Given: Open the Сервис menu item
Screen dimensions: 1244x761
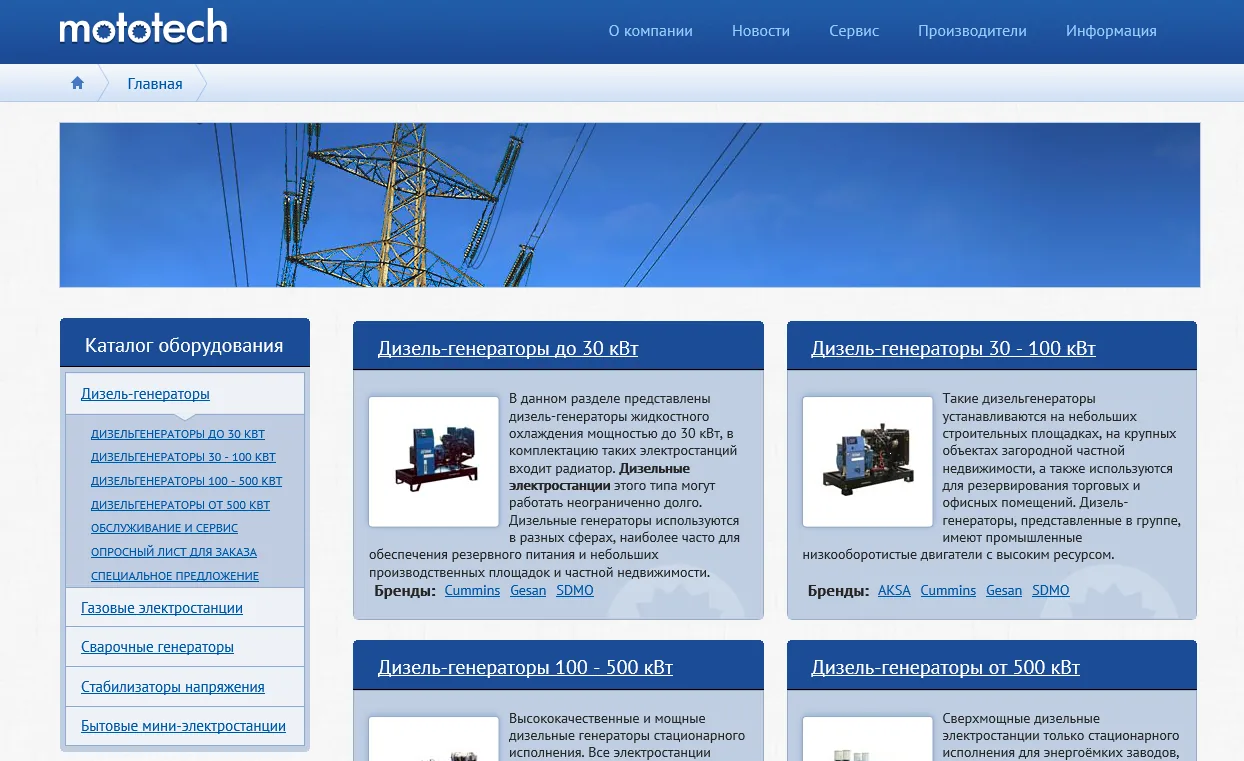Looking at the screenshot, I should point(854,31).
